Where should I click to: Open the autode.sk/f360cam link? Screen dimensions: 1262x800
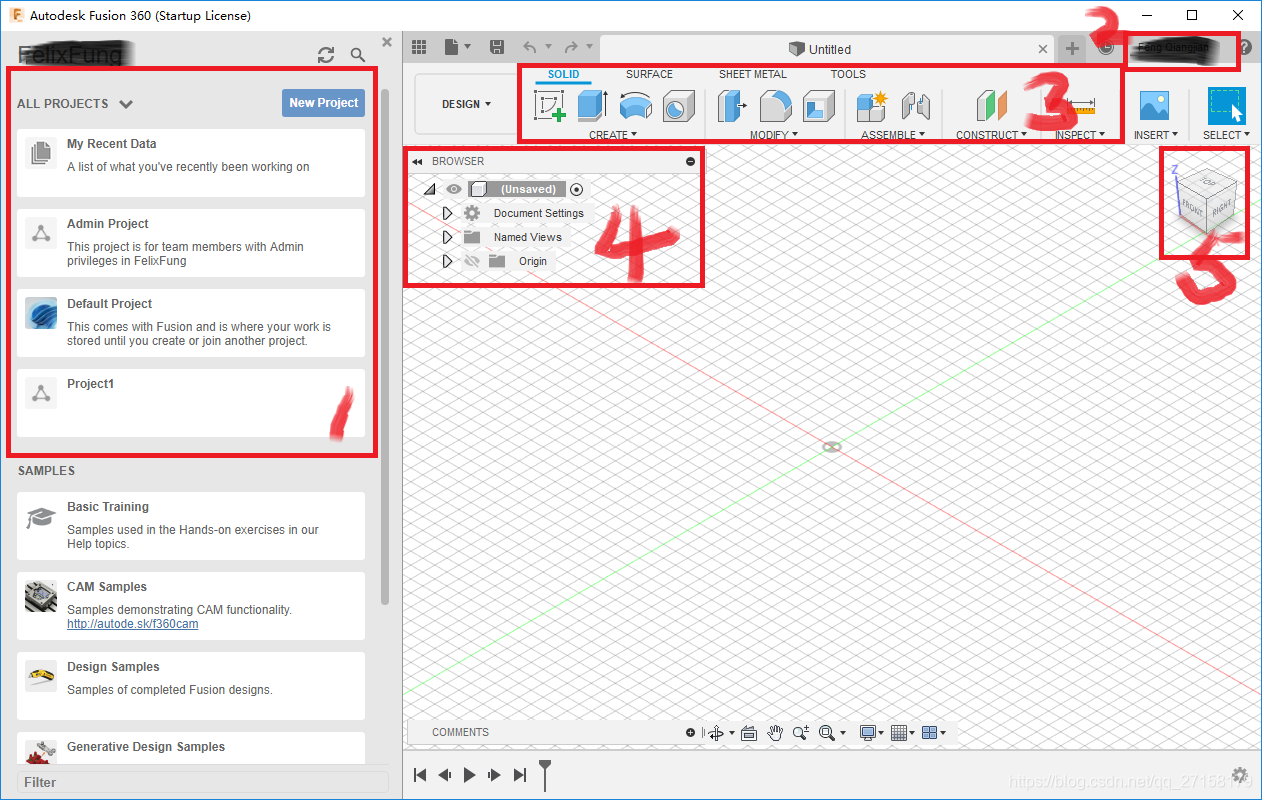132,624
